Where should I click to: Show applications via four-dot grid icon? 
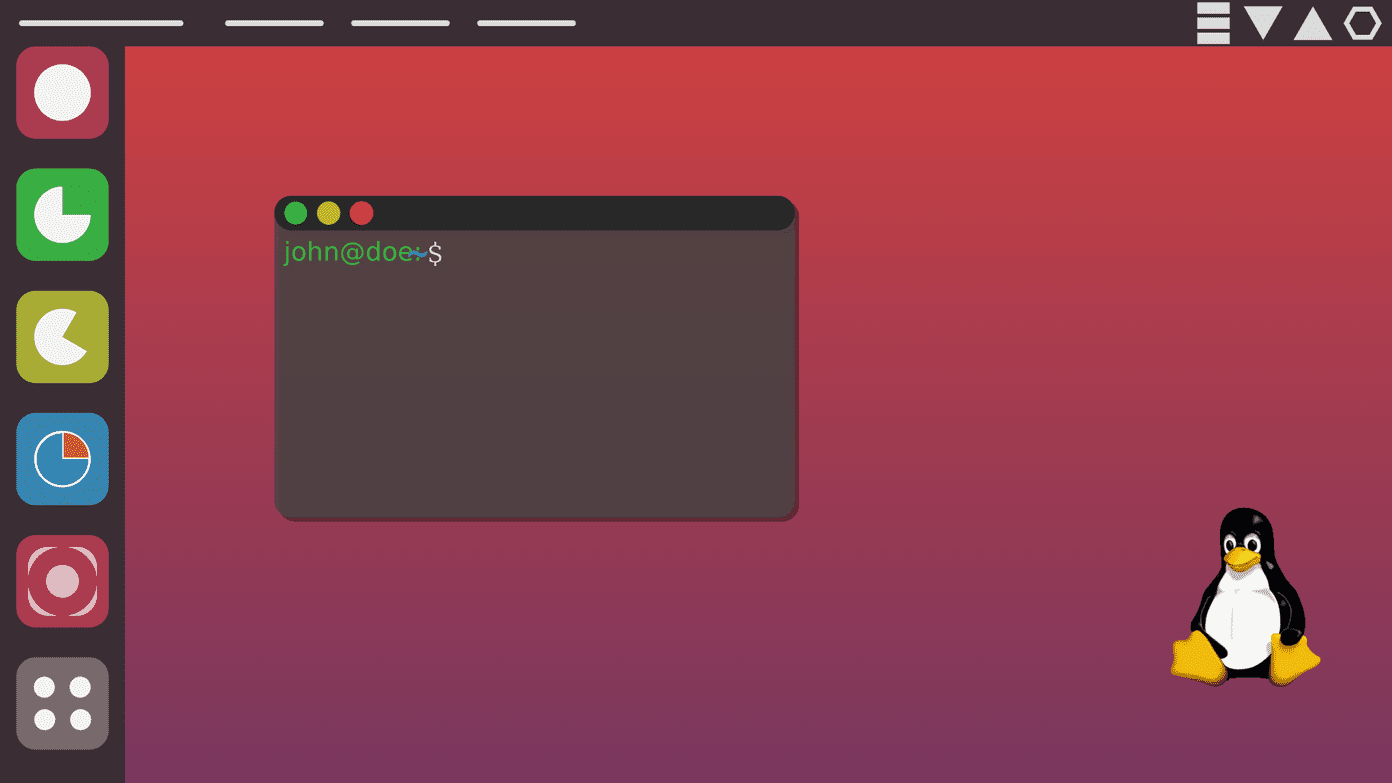click(x=62, y=703)
